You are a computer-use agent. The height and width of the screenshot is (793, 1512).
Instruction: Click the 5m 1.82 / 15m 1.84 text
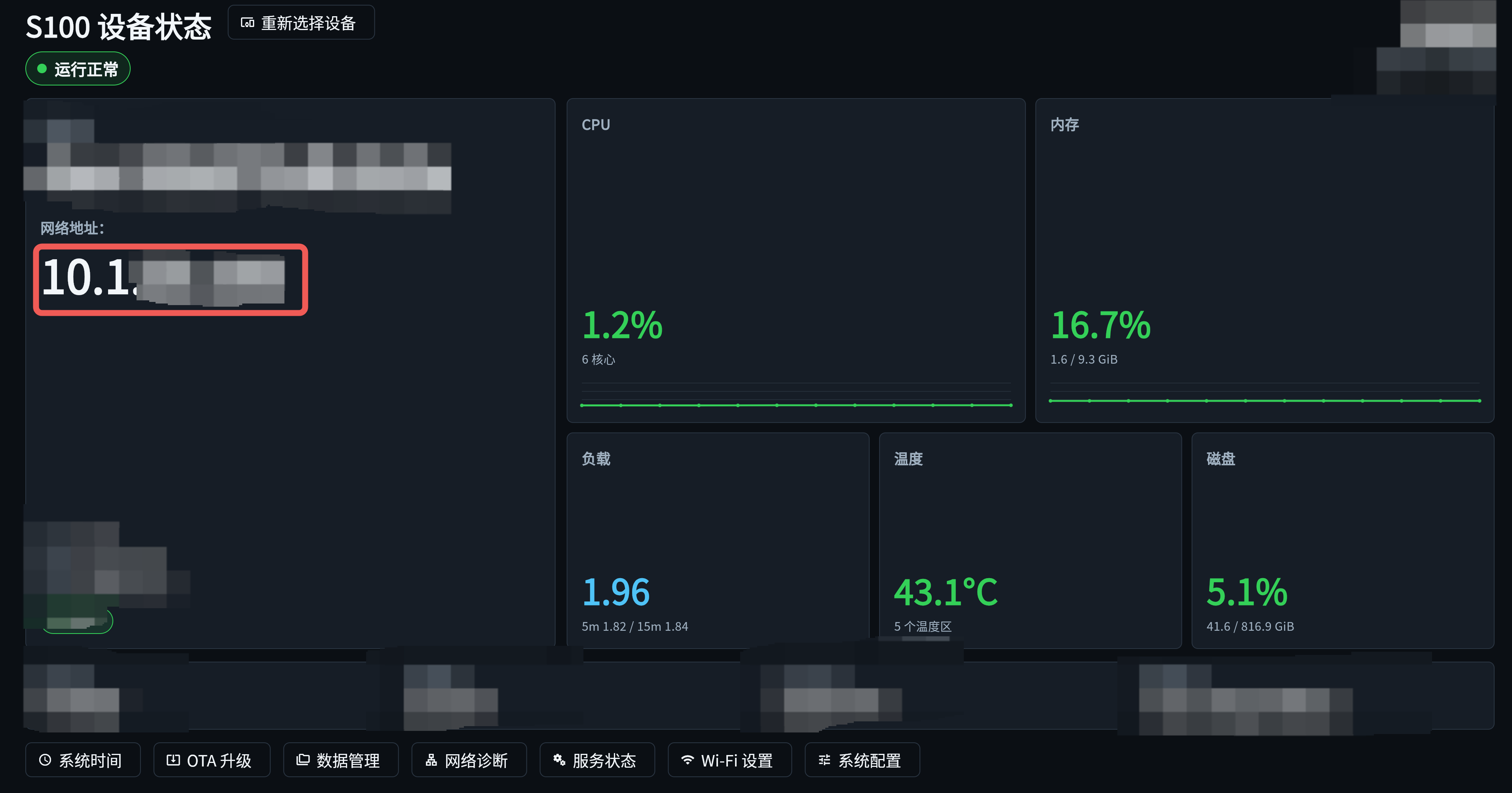635,626
